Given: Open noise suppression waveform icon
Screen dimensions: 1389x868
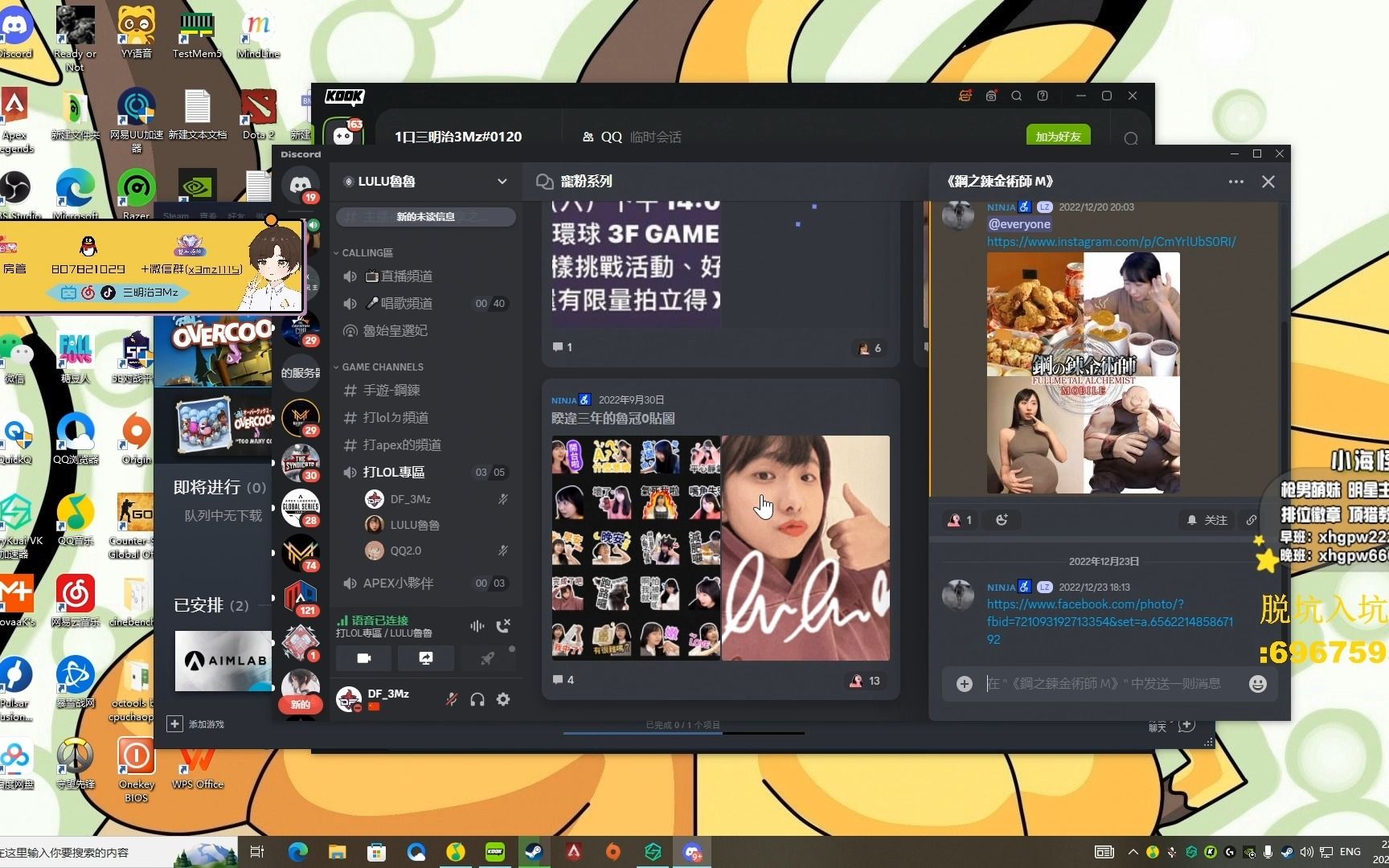Looking at the screenshot, I should pos(477,626).
